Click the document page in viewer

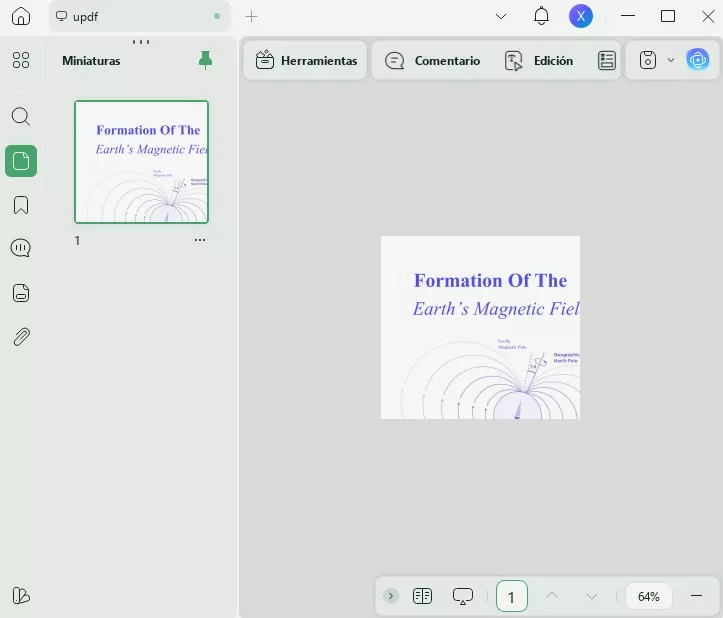480,327
